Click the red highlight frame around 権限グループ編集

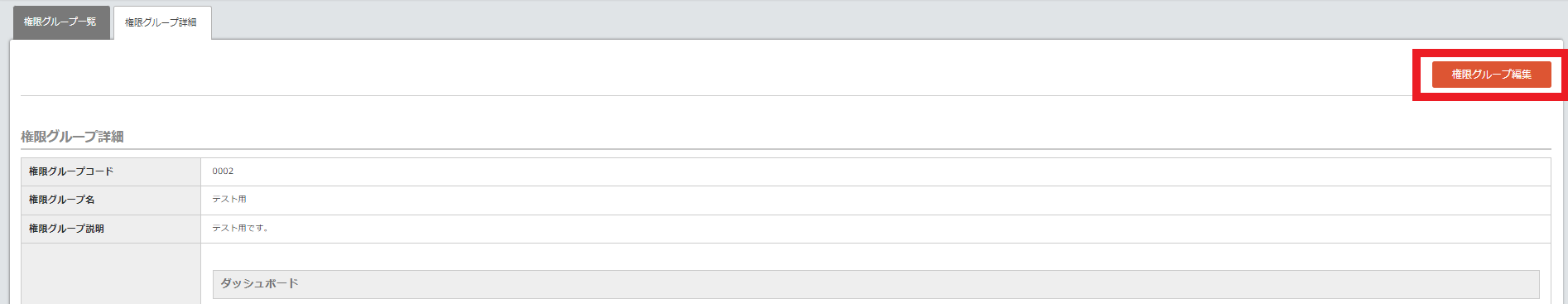click(1490, 51)
